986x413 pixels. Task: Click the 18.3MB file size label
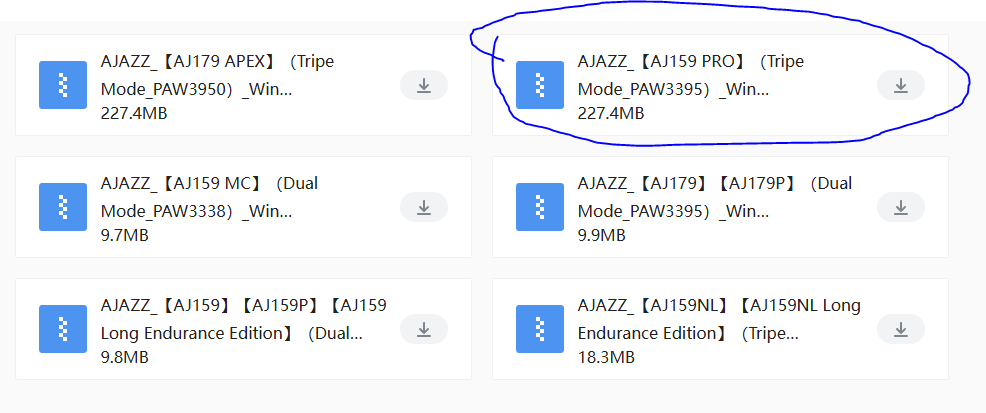(x=606, y=357)
